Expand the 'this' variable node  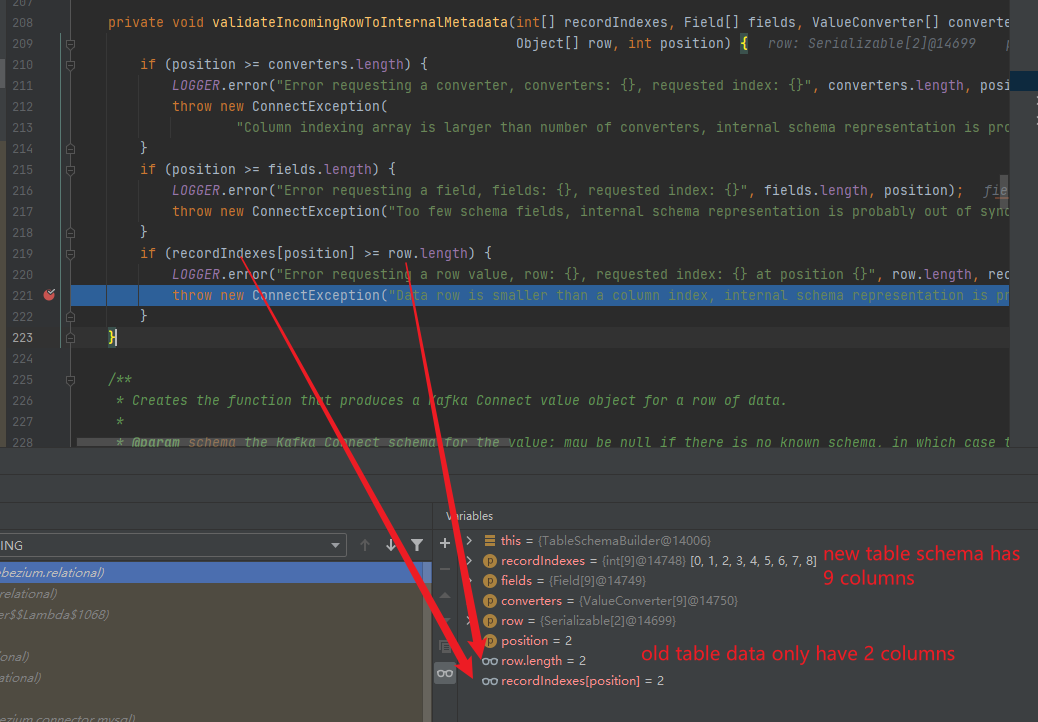point(469,541)
